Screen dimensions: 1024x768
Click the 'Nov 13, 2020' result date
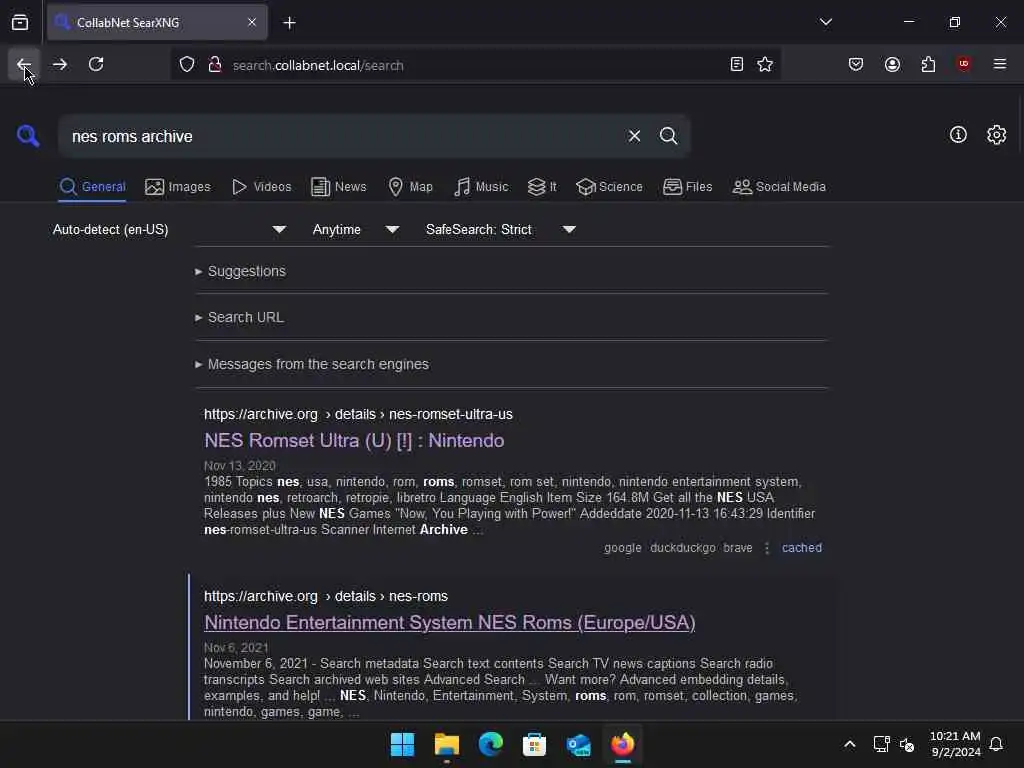click(240, 466)
